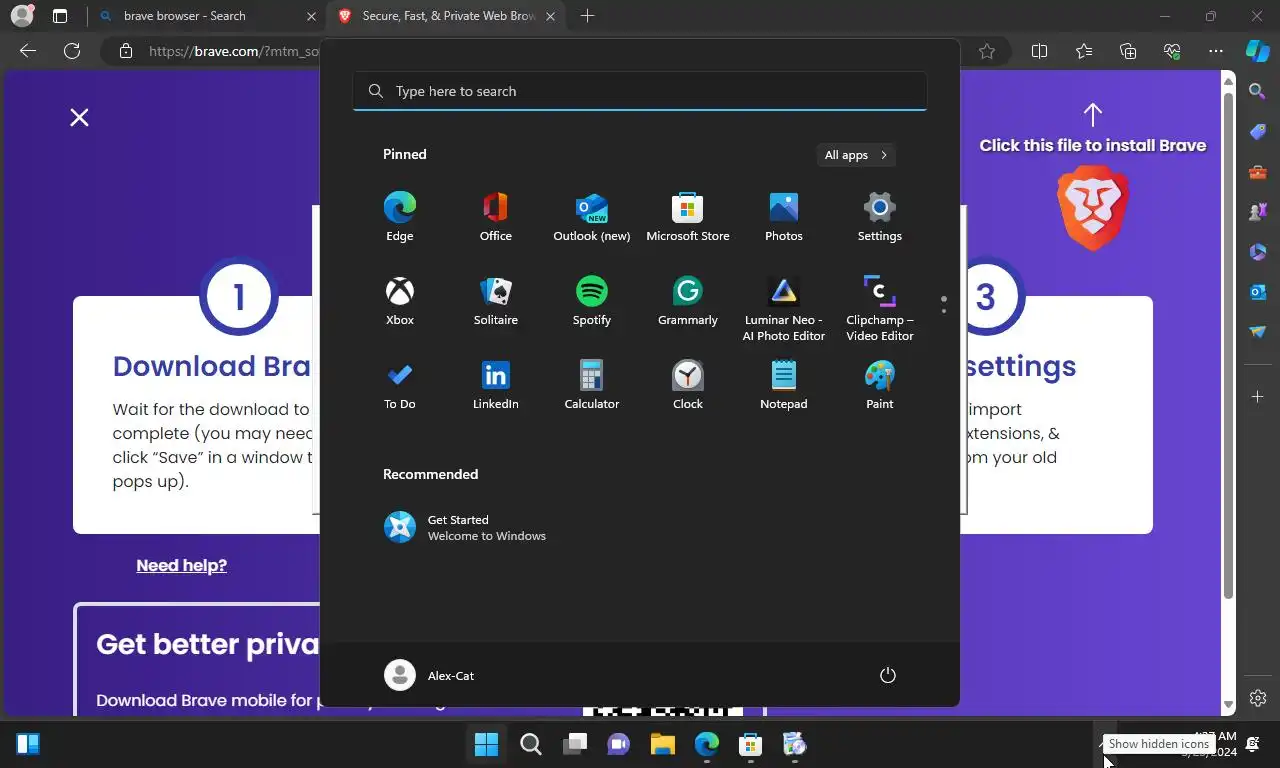Image resolution: width=1280 pixels, height=768 pixels.
Task: Open Clipchamp Video Editor
Action: (x=879, y=309)
